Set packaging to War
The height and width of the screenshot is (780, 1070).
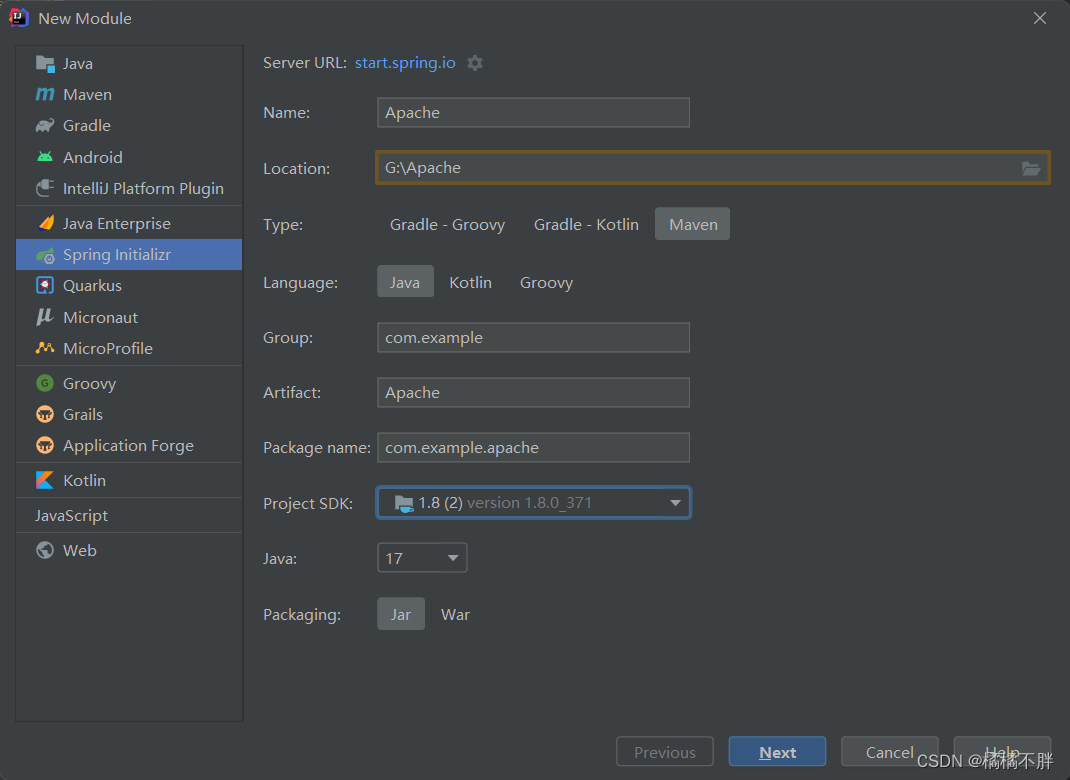[x=455, y=614]
